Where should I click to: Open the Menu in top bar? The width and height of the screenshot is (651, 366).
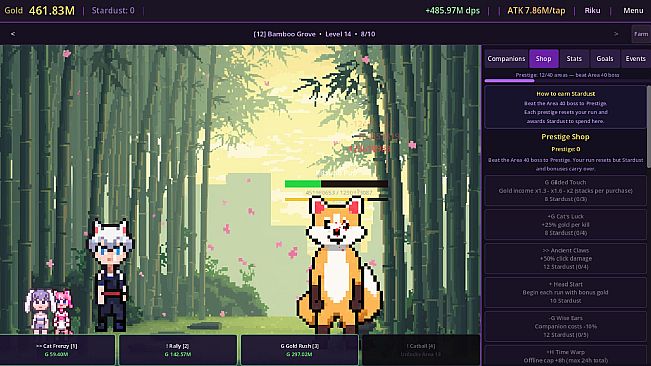click(633, 11)
